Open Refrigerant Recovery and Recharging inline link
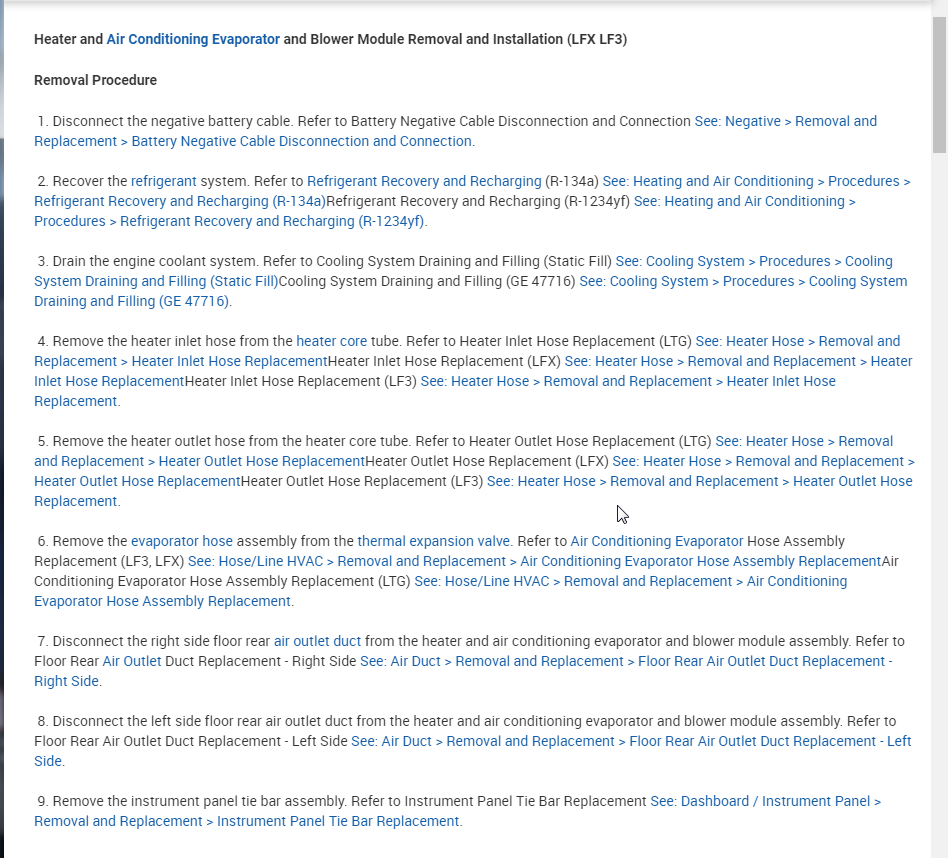Viewport: 948px width, 858px height. click(424, 181)
